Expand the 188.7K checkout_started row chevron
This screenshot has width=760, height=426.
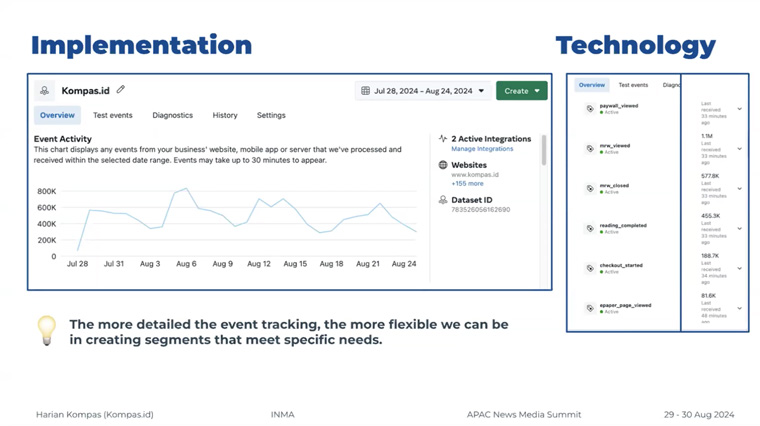(740, 268)
